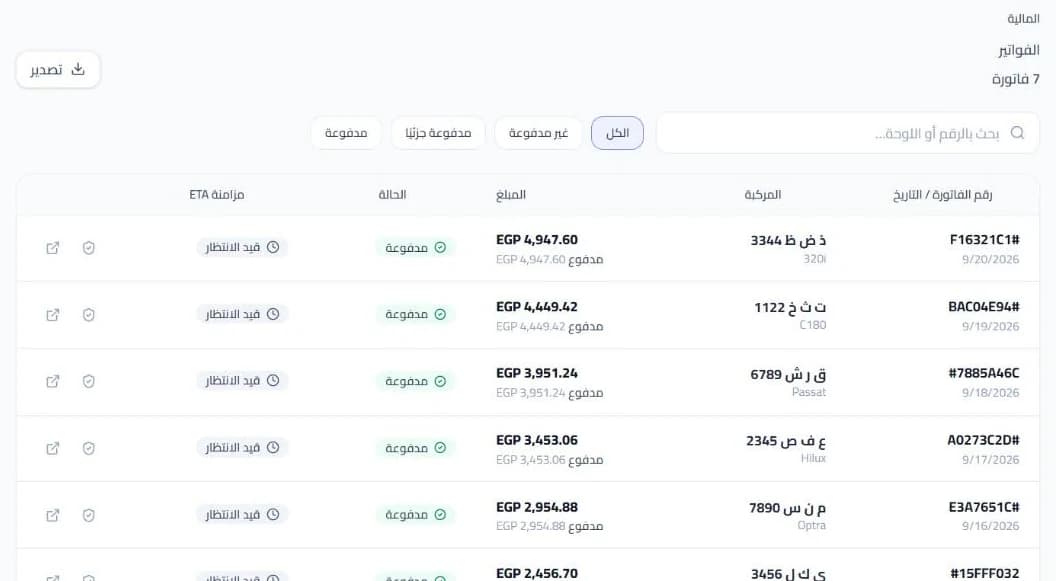The height and width of the screenshot is (581, 1056).
Task: Click vehicle model C180
Action: coord(812,325)
